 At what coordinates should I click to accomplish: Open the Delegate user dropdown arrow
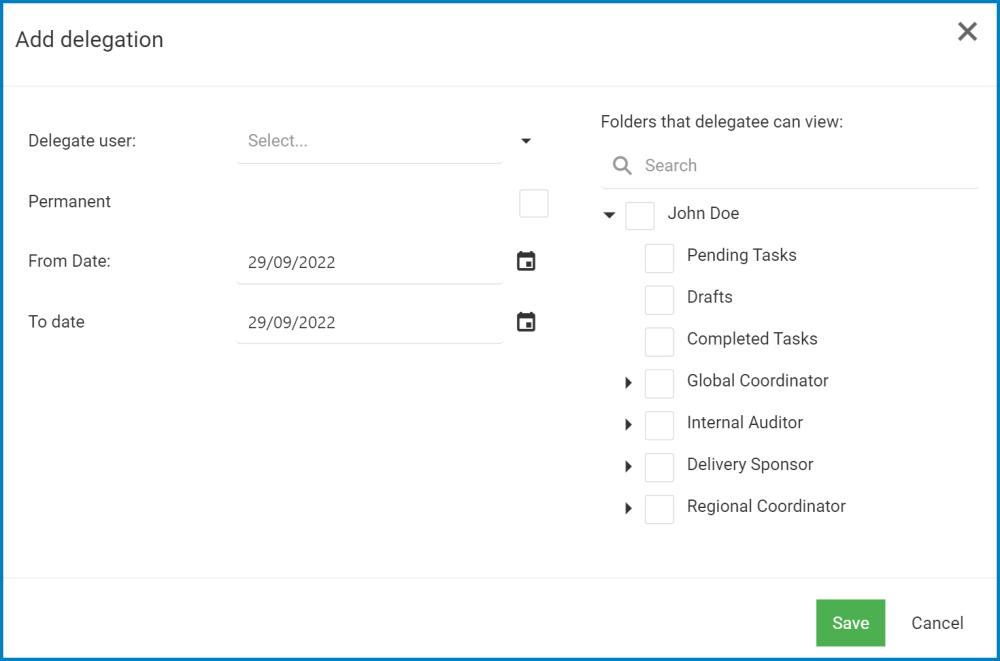[527, 142]
